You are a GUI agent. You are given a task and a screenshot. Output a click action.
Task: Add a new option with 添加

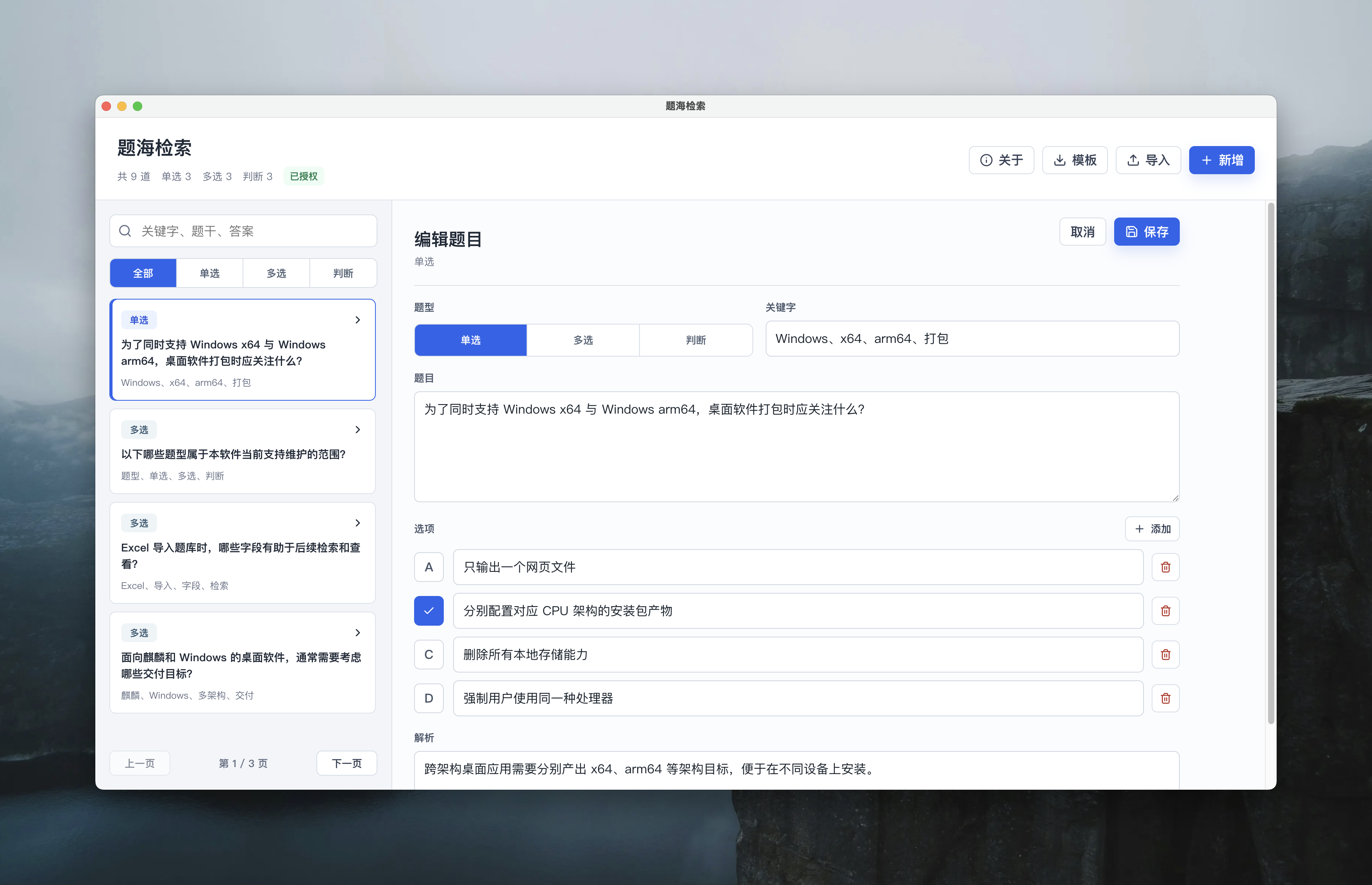click(x=1152, y=529)
